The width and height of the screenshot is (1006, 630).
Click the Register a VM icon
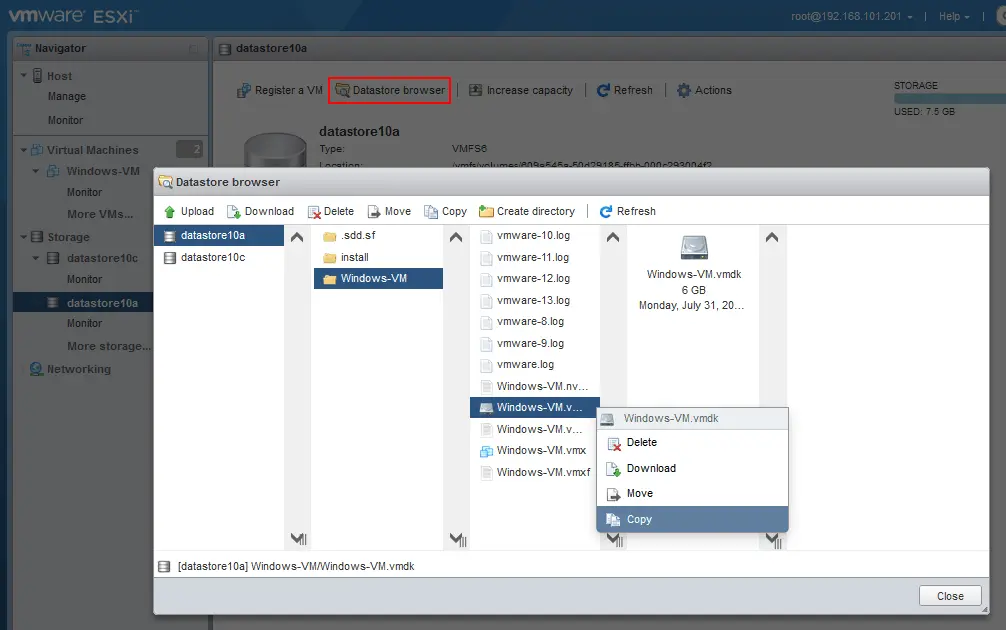[244, 90]
